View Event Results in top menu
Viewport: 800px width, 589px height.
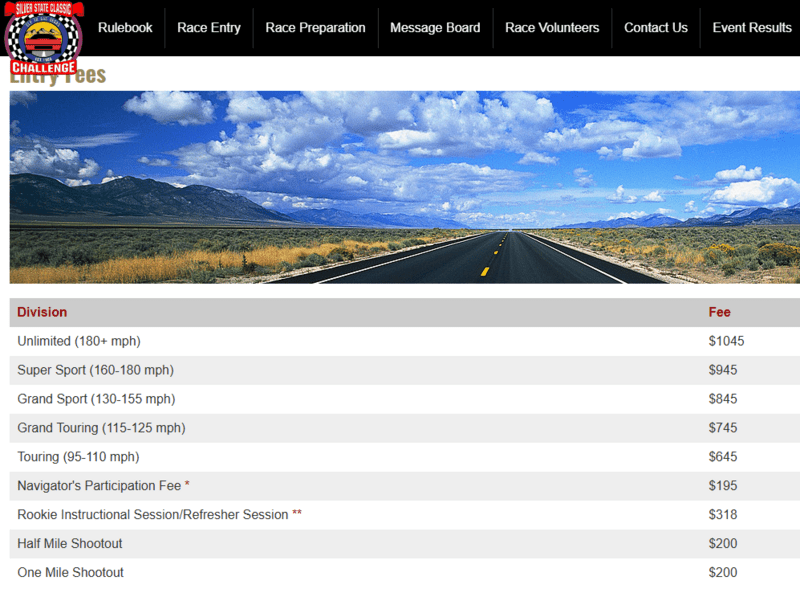point(752,28)
